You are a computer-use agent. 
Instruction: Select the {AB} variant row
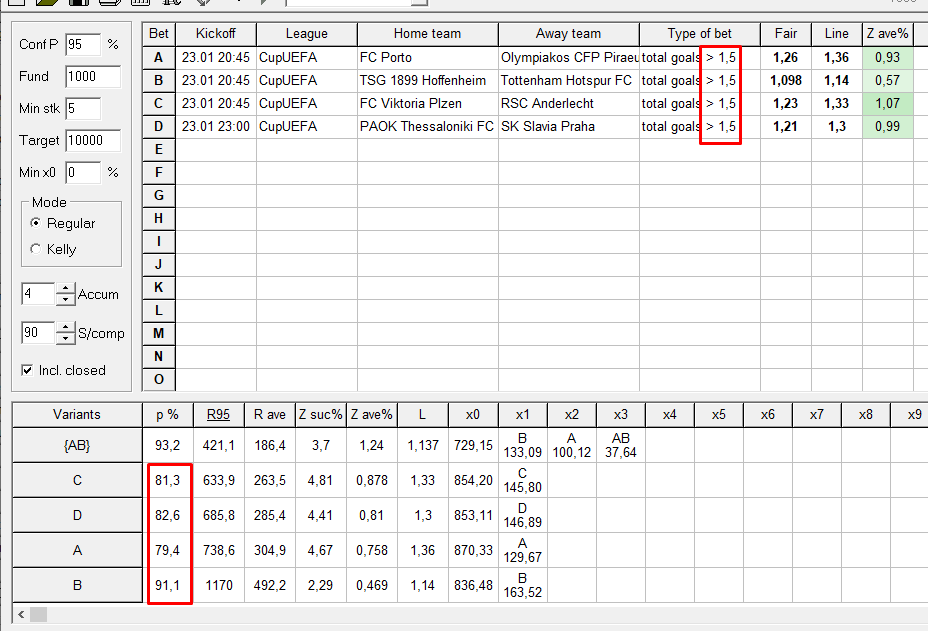pos(78,445)
